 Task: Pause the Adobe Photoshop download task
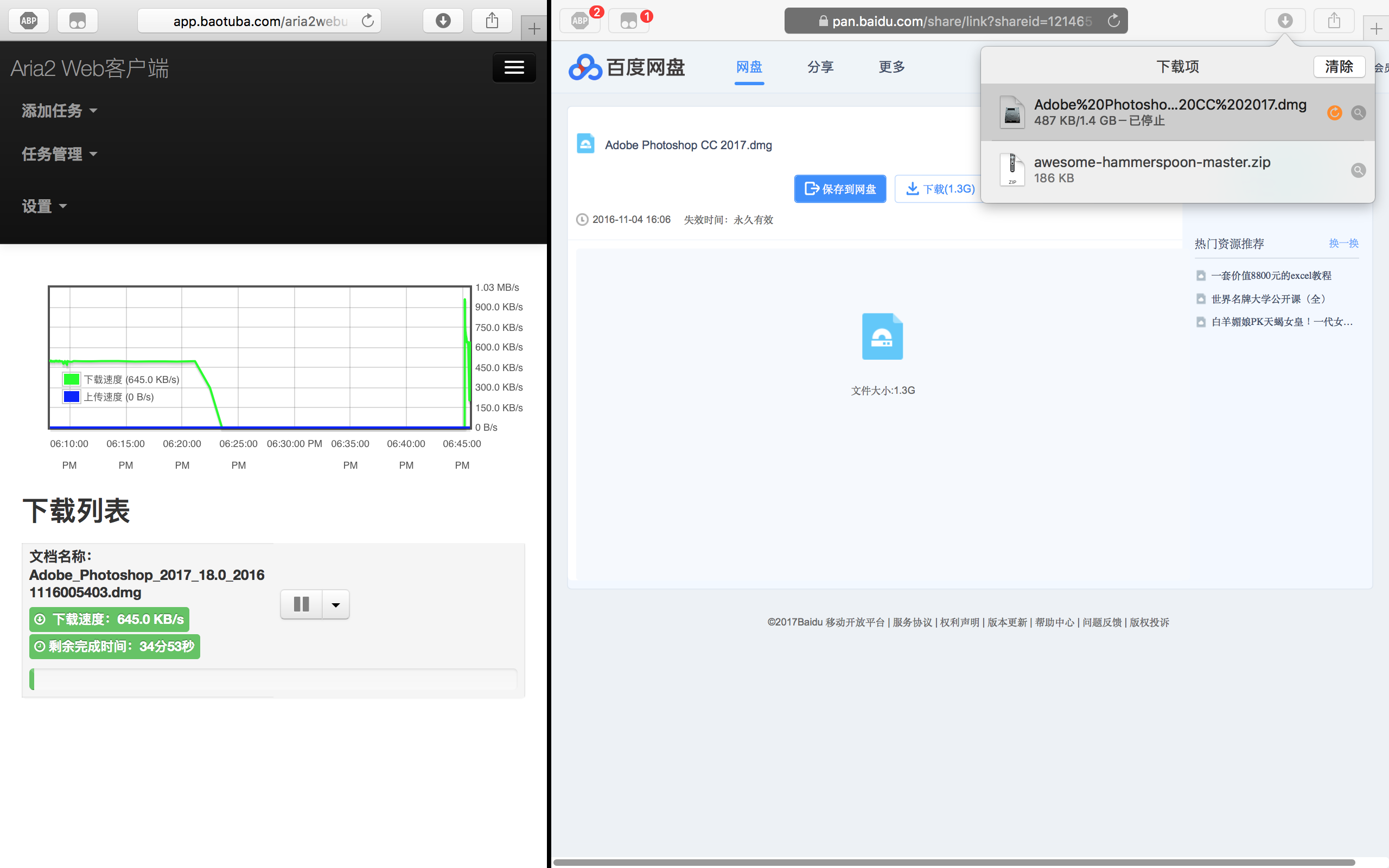point(301,604)
